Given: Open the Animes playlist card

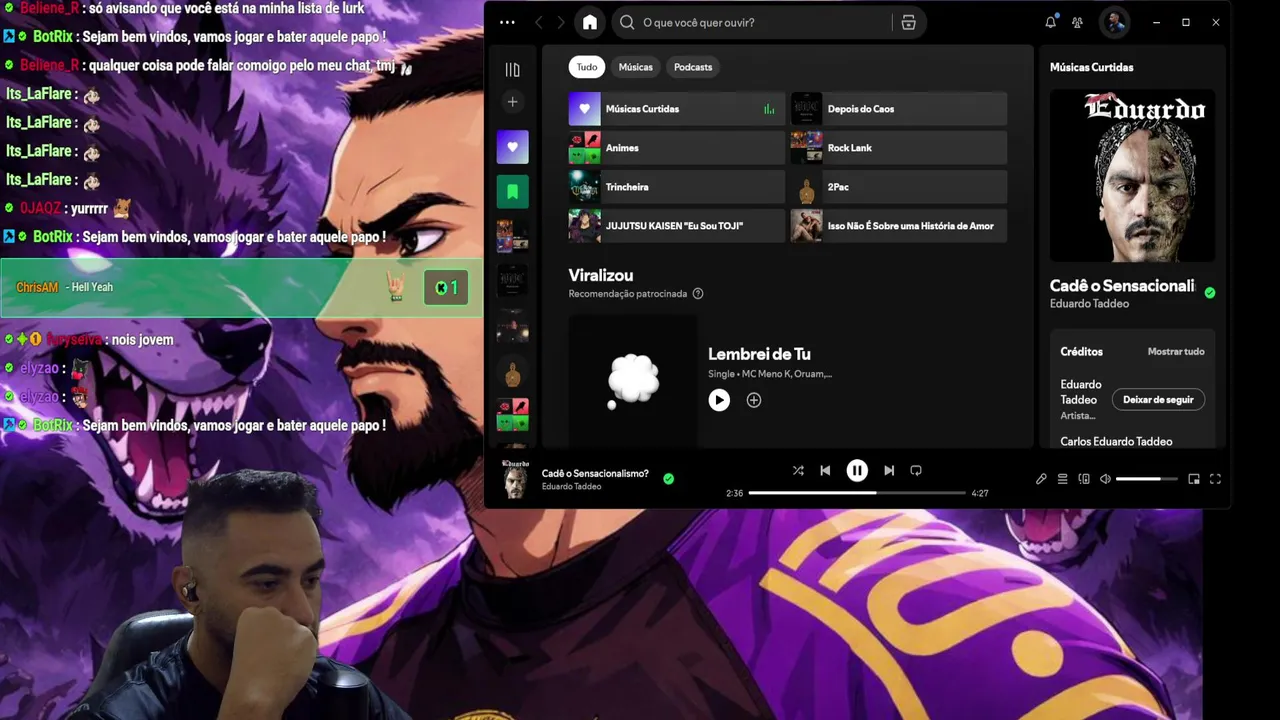Looking at the screenshot, I should (x=677, y=148).
